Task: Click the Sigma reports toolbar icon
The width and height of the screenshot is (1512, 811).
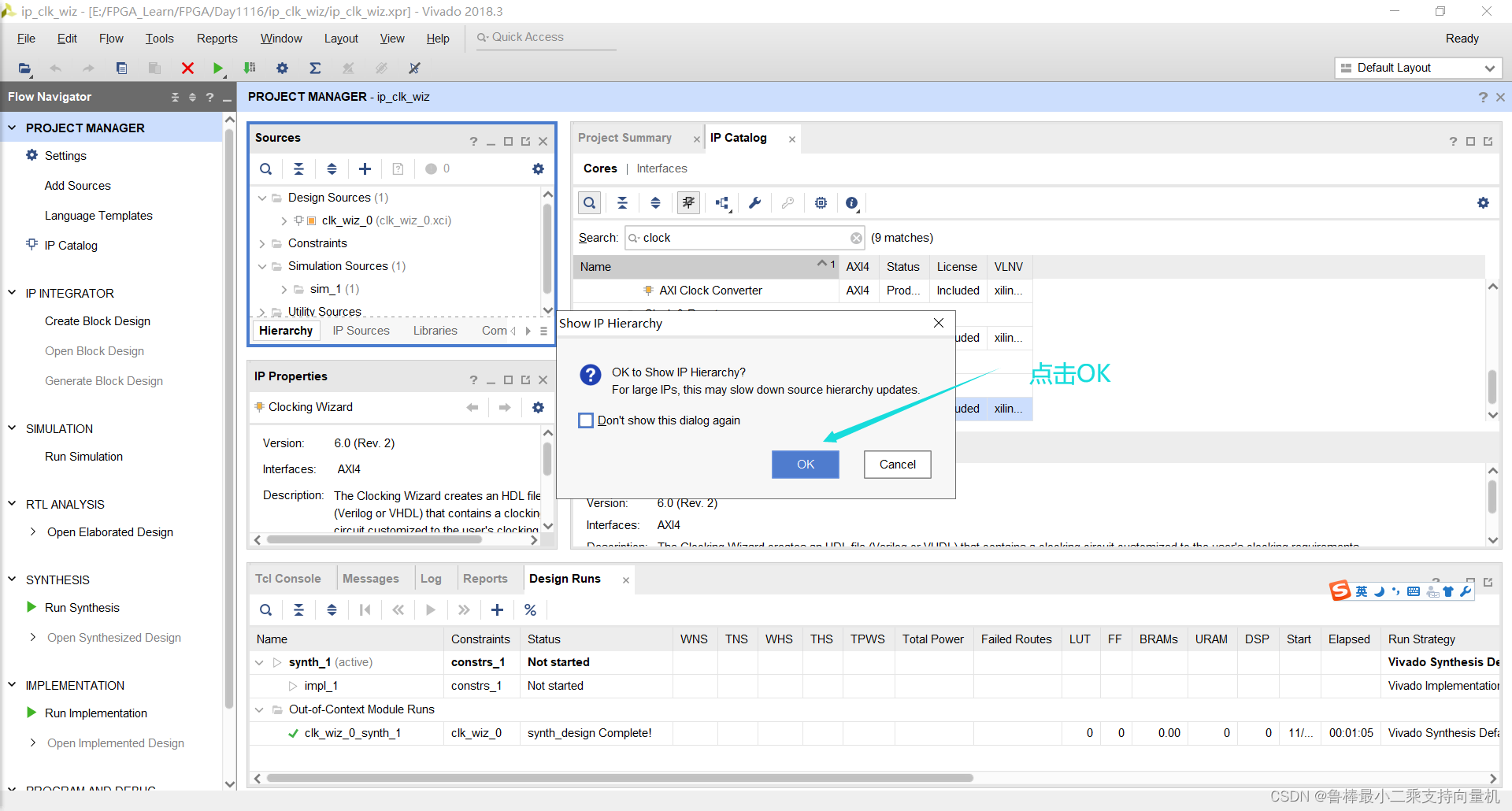Action: click(x=315, y=69)
